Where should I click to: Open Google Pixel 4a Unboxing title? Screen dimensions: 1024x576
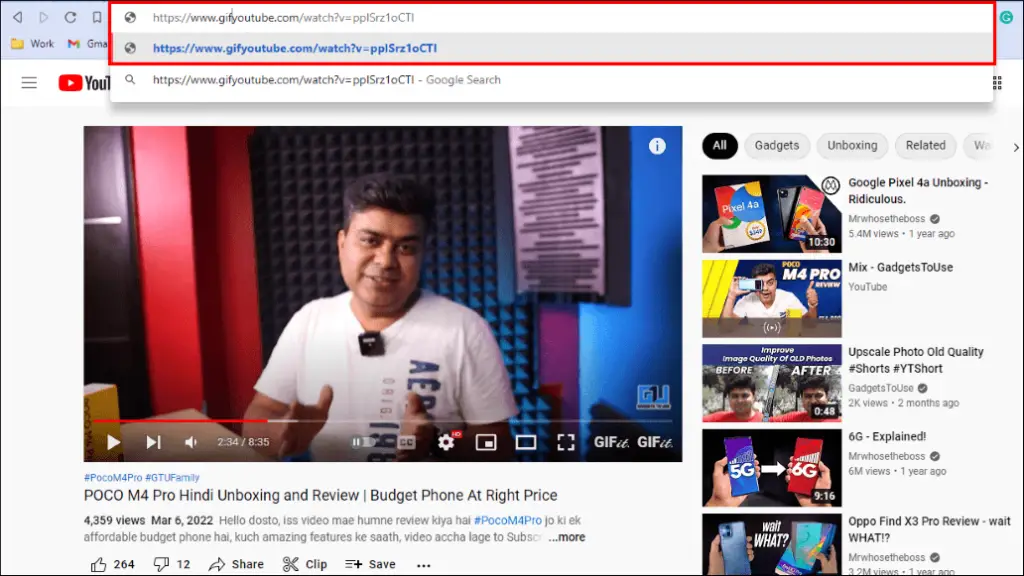click(x=918, y=191)
